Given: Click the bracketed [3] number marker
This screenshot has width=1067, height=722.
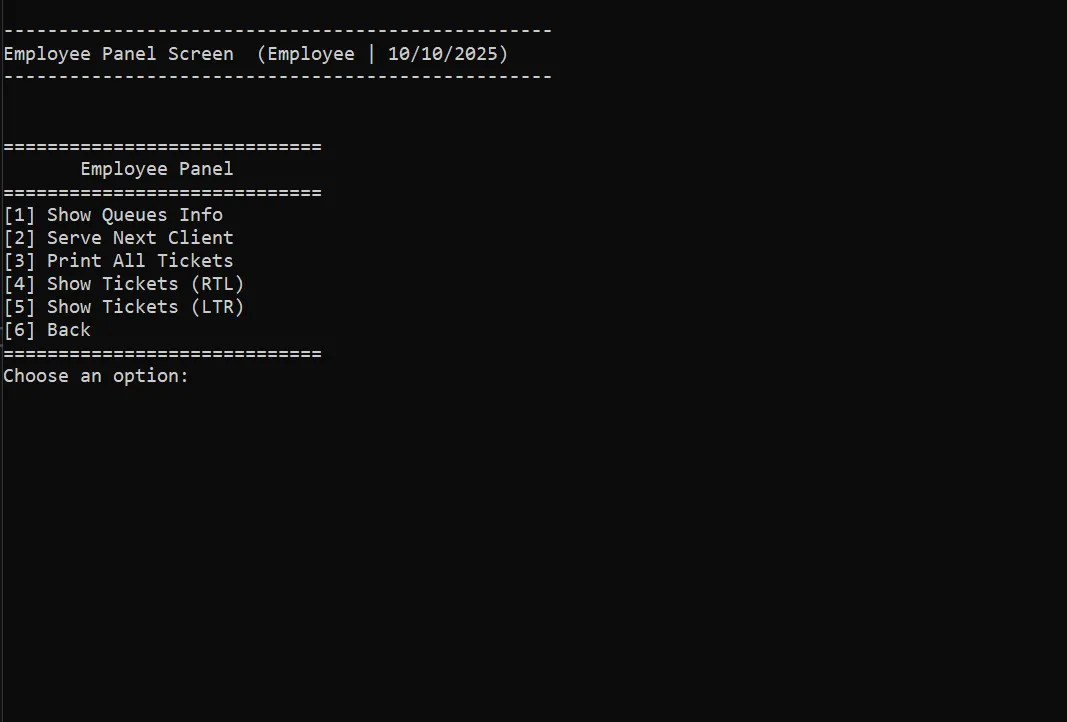Looking at the screenshot, I should coord(19,261).
